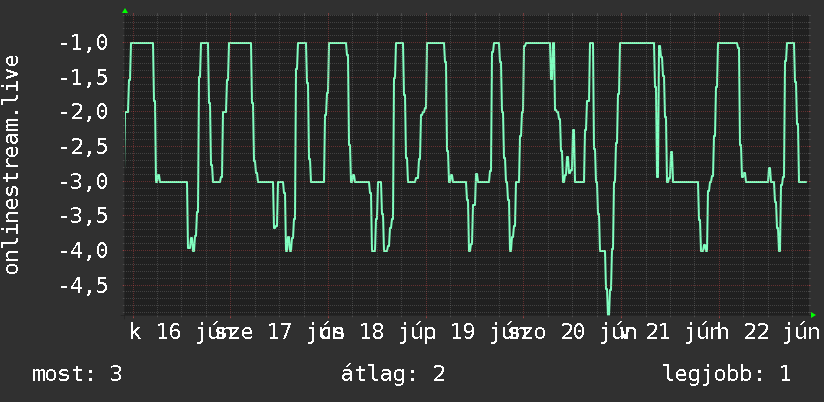This screenshot has width=824, height=402.
Task: Click the 'most: 3' current value
Action: pos(77,374)
